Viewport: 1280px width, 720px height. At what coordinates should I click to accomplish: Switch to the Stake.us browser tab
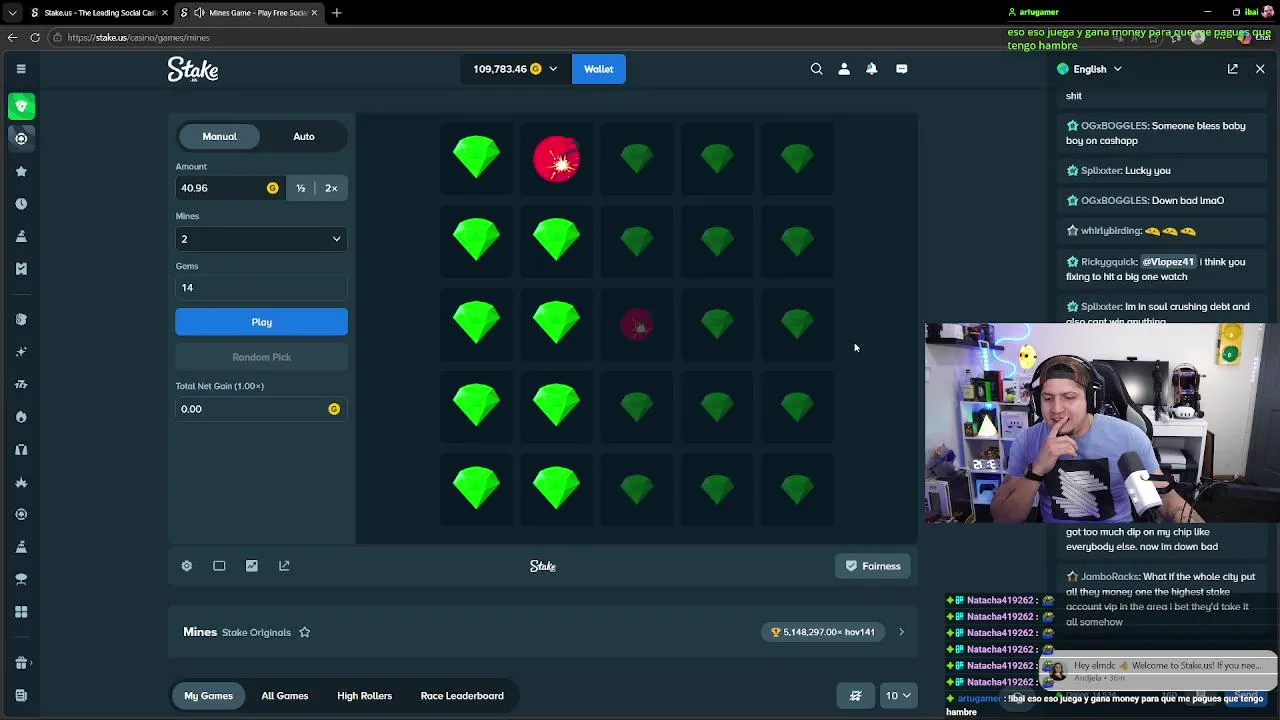click(98, 13)
